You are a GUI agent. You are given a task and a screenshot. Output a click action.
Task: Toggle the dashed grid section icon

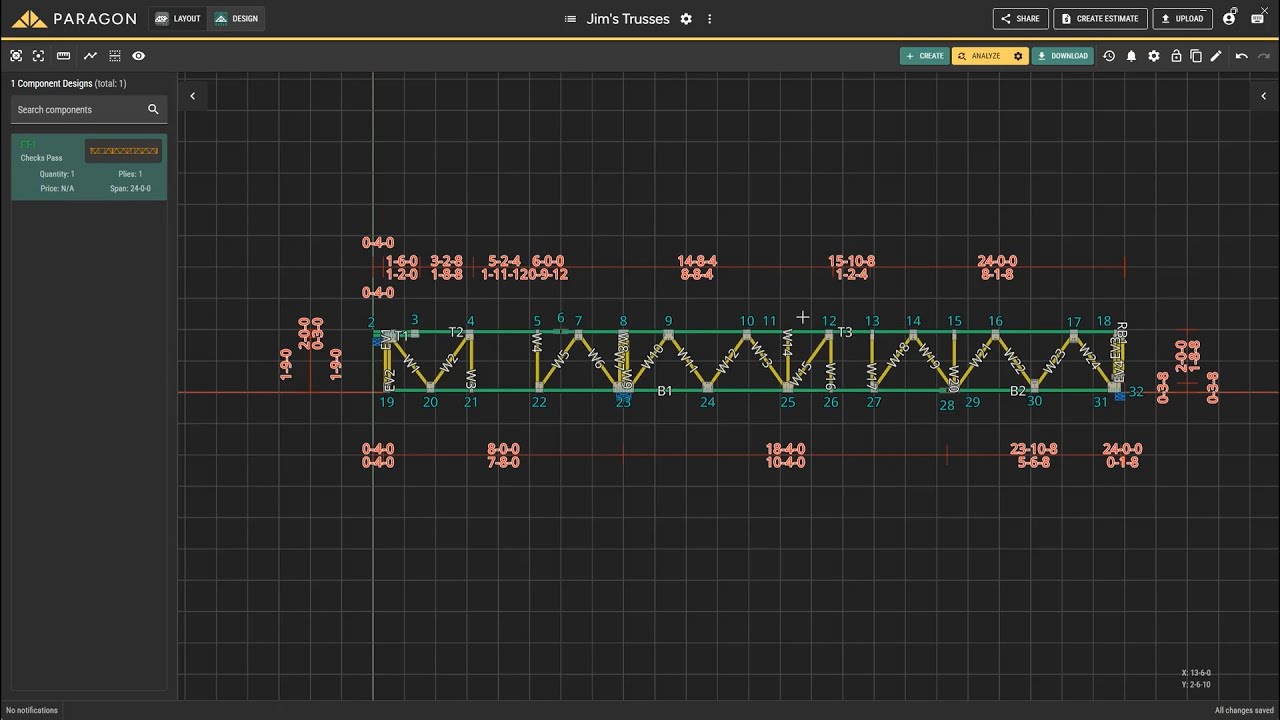pyautogui.click(x=115, y=56)
